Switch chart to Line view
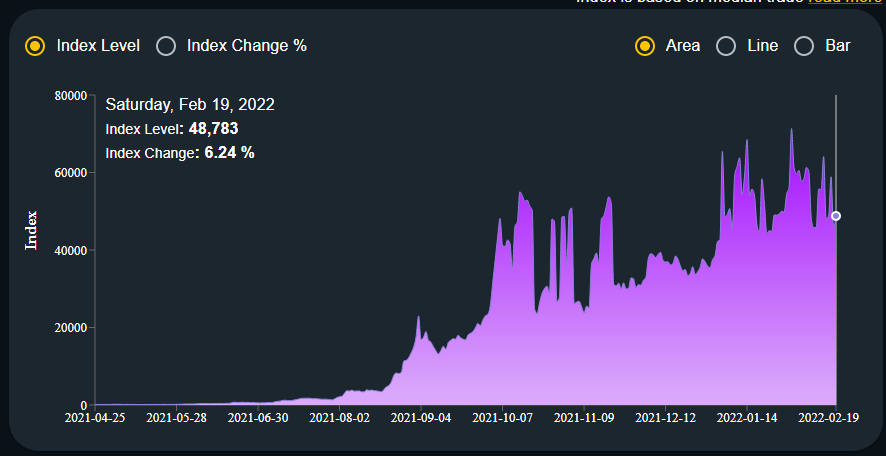 click(726, 46)
